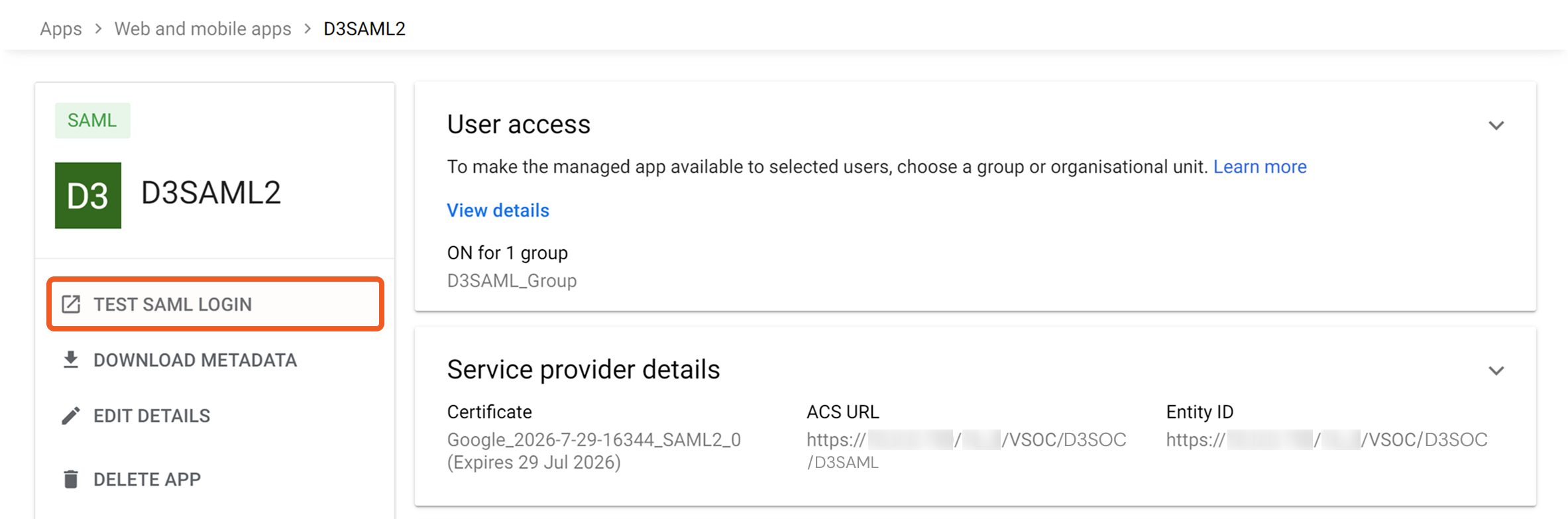Click the open-in-new icon for Test SAML Login

(71, 304)
